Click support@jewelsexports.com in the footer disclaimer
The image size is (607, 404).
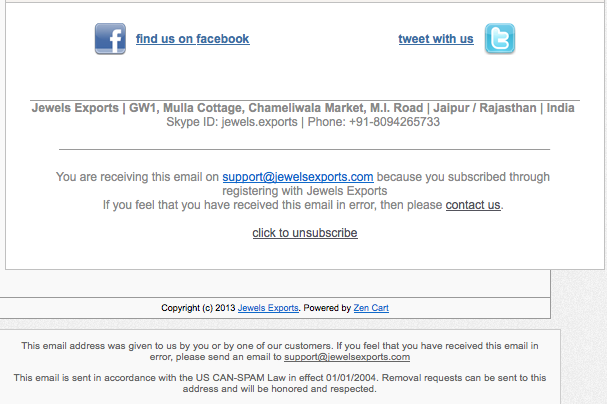pyautogui.click(x=347, y=357)
